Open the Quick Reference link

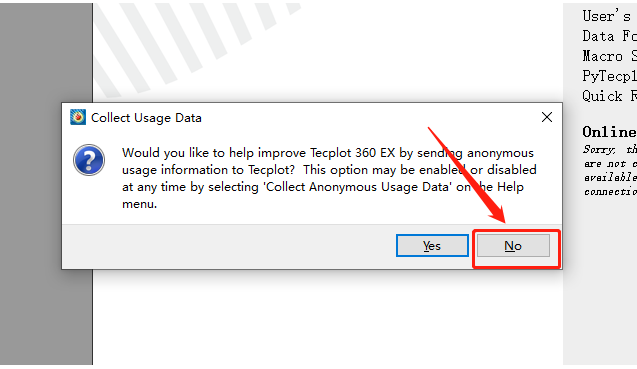pyautogui.click(x=609, y=96)
